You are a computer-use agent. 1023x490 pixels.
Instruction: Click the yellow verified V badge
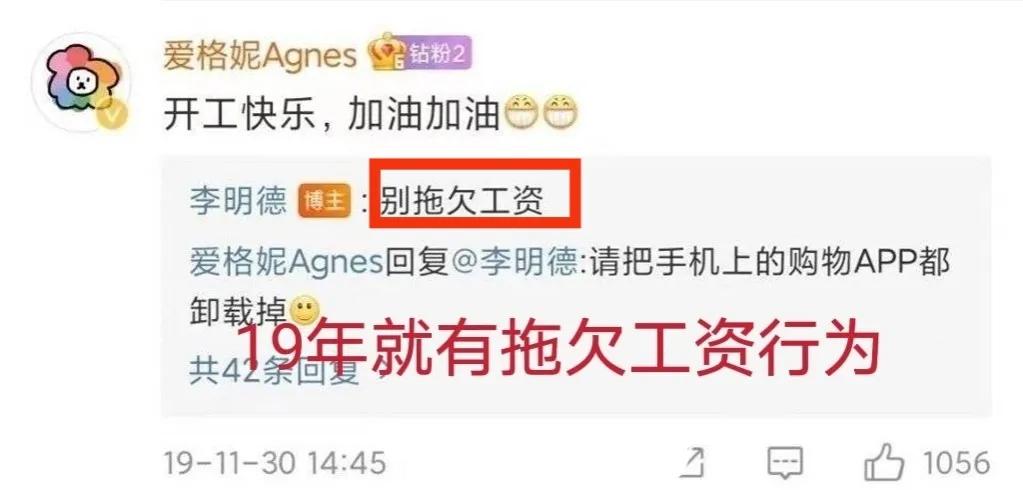pos(114,115)
